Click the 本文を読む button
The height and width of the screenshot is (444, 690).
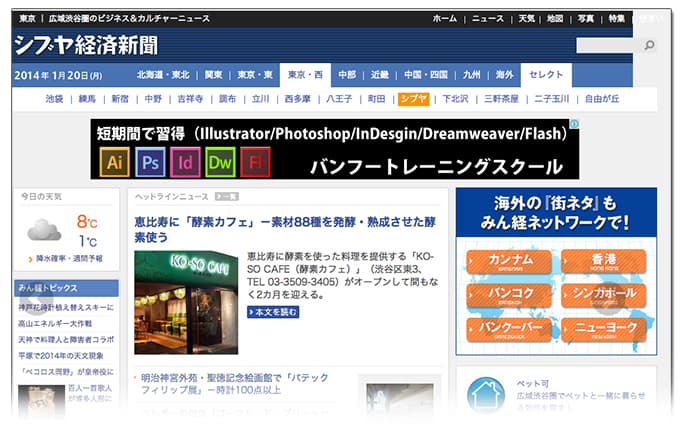[273, 312]
